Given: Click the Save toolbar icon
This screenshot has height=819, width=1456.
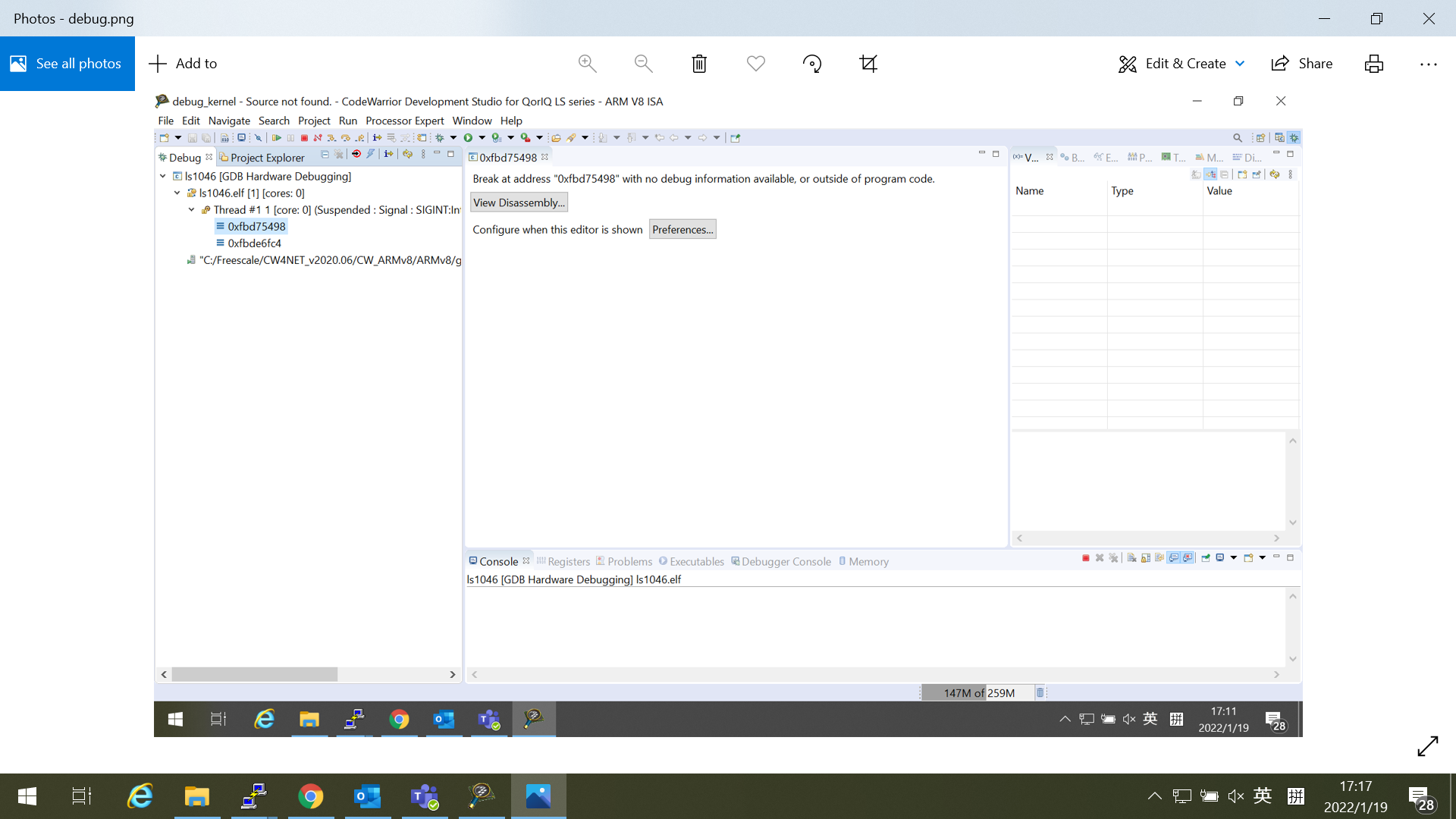Looking at the screenshot, I should (192, 137).
